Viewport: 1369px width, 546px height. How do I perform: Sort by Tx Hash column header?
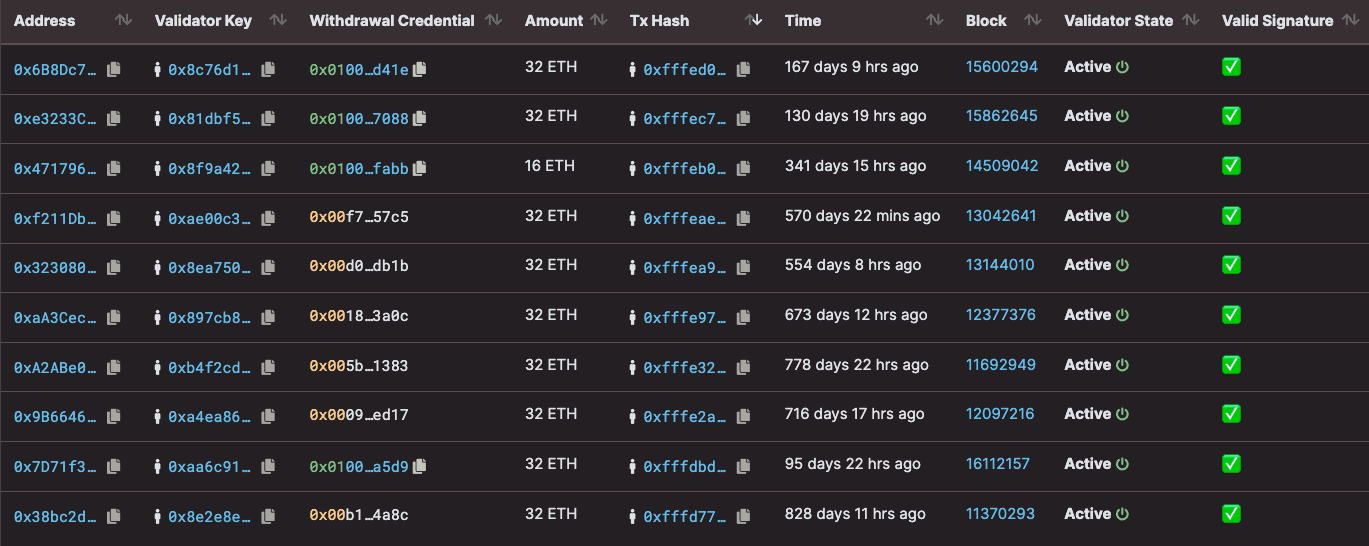pos(659,20)
